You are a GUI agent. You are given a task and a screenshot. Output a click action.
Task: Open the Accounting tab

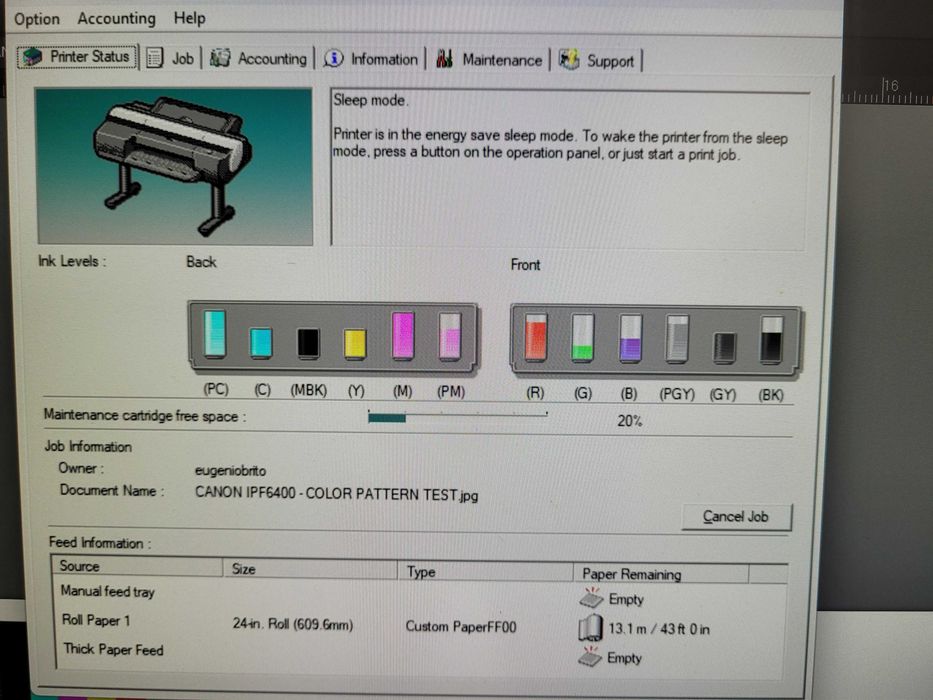[259, 58]
